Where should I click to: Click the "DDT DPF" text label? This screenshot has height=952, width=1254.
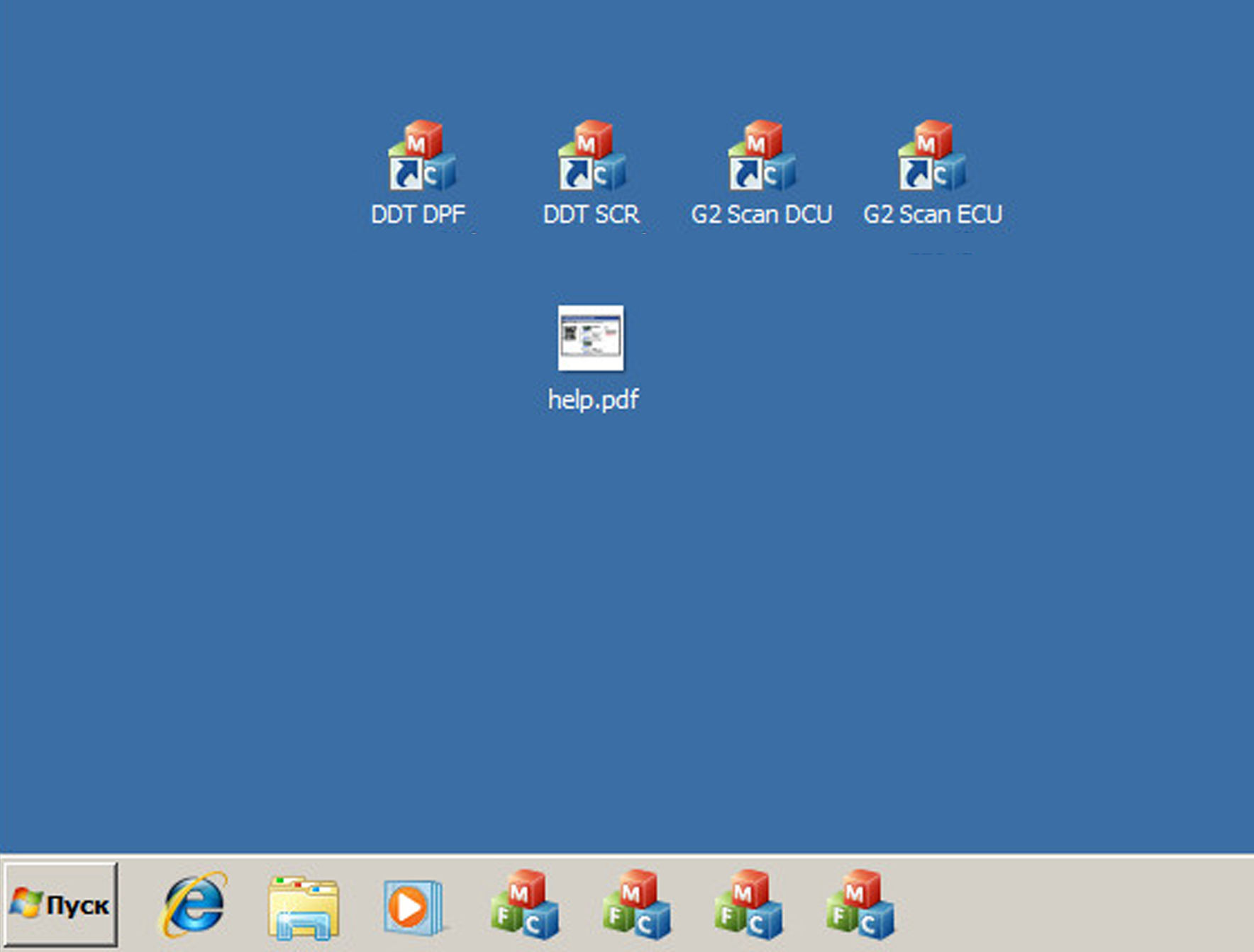418,214
